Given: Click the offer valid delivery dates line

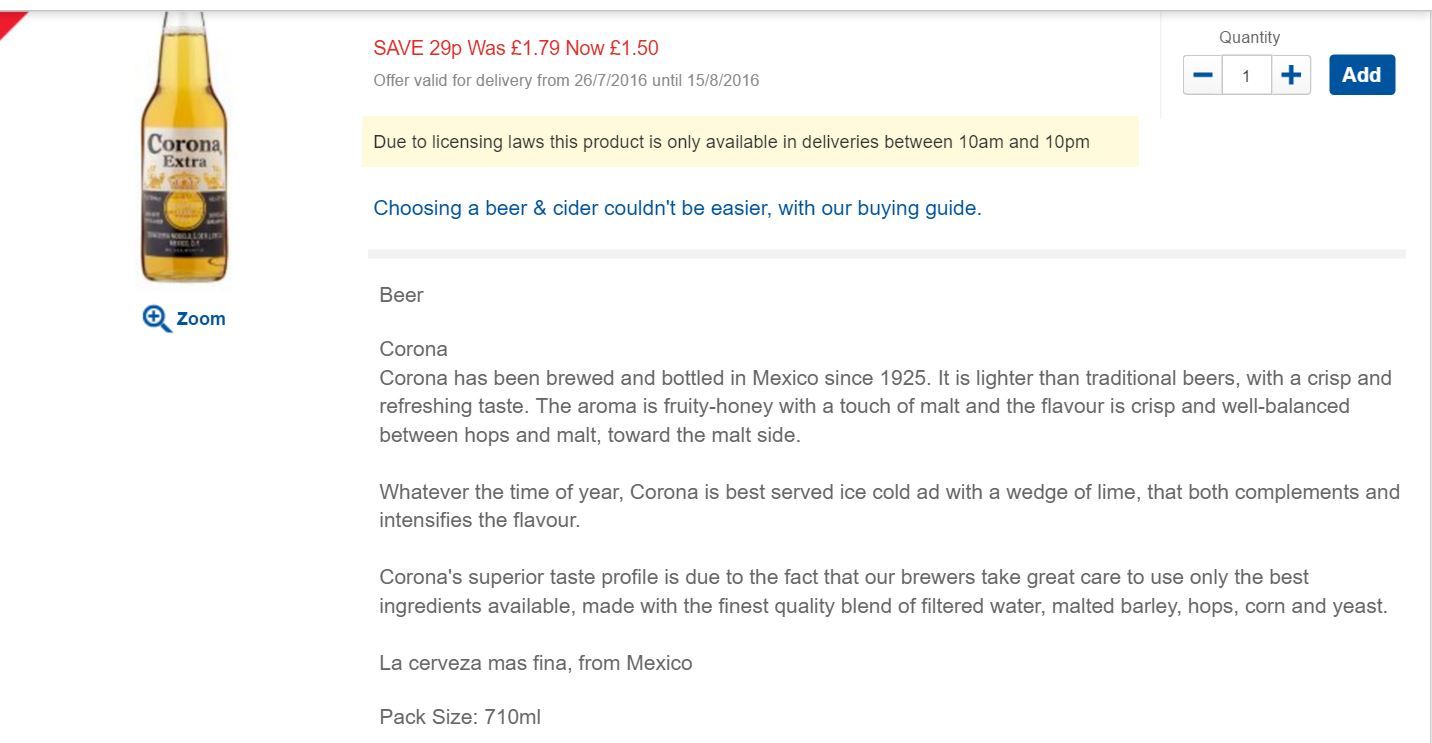Looking at the screenshot, I should [566, 80].
